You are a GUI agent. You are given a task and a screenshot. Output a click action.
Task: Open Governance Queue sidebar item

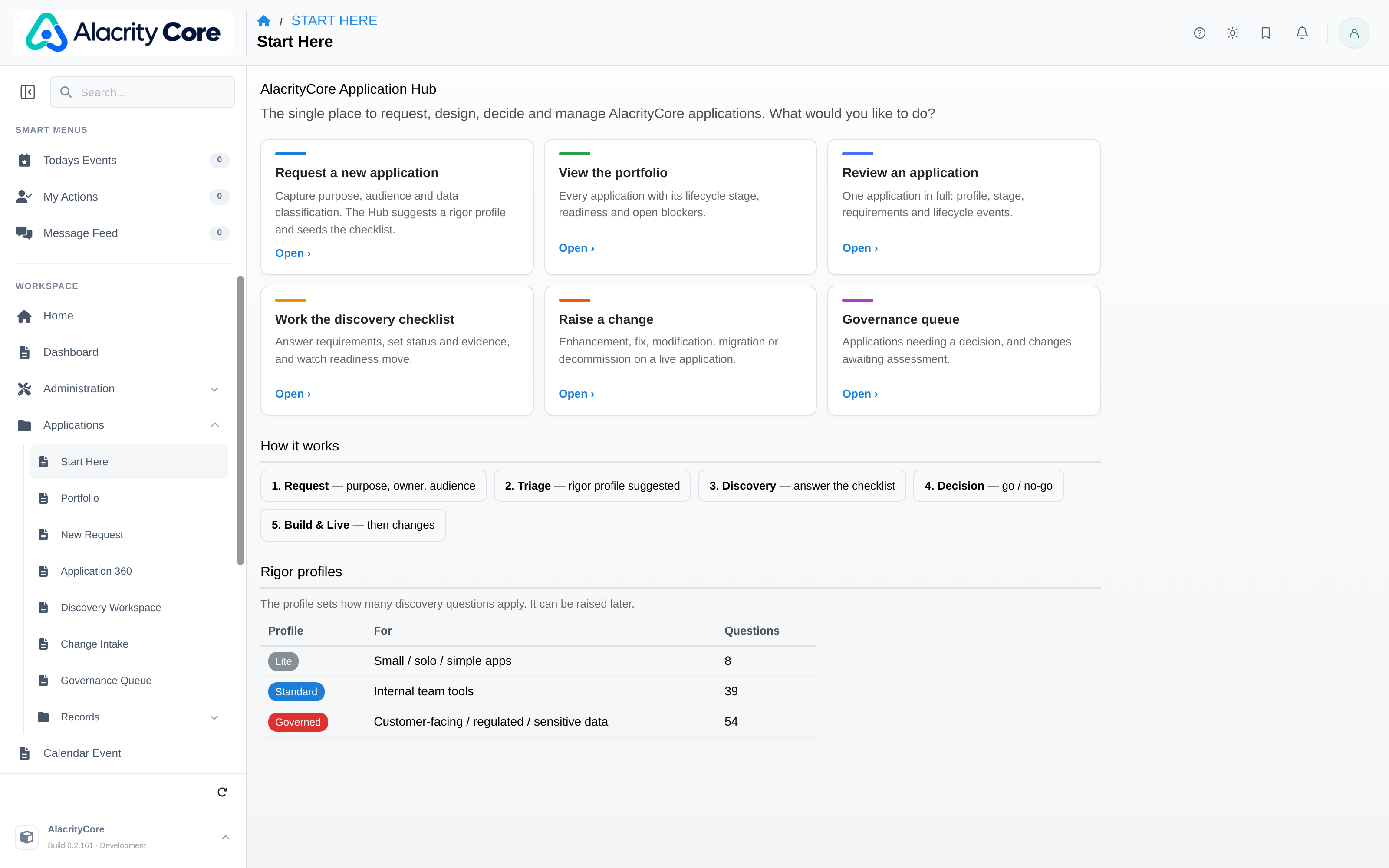129,680
